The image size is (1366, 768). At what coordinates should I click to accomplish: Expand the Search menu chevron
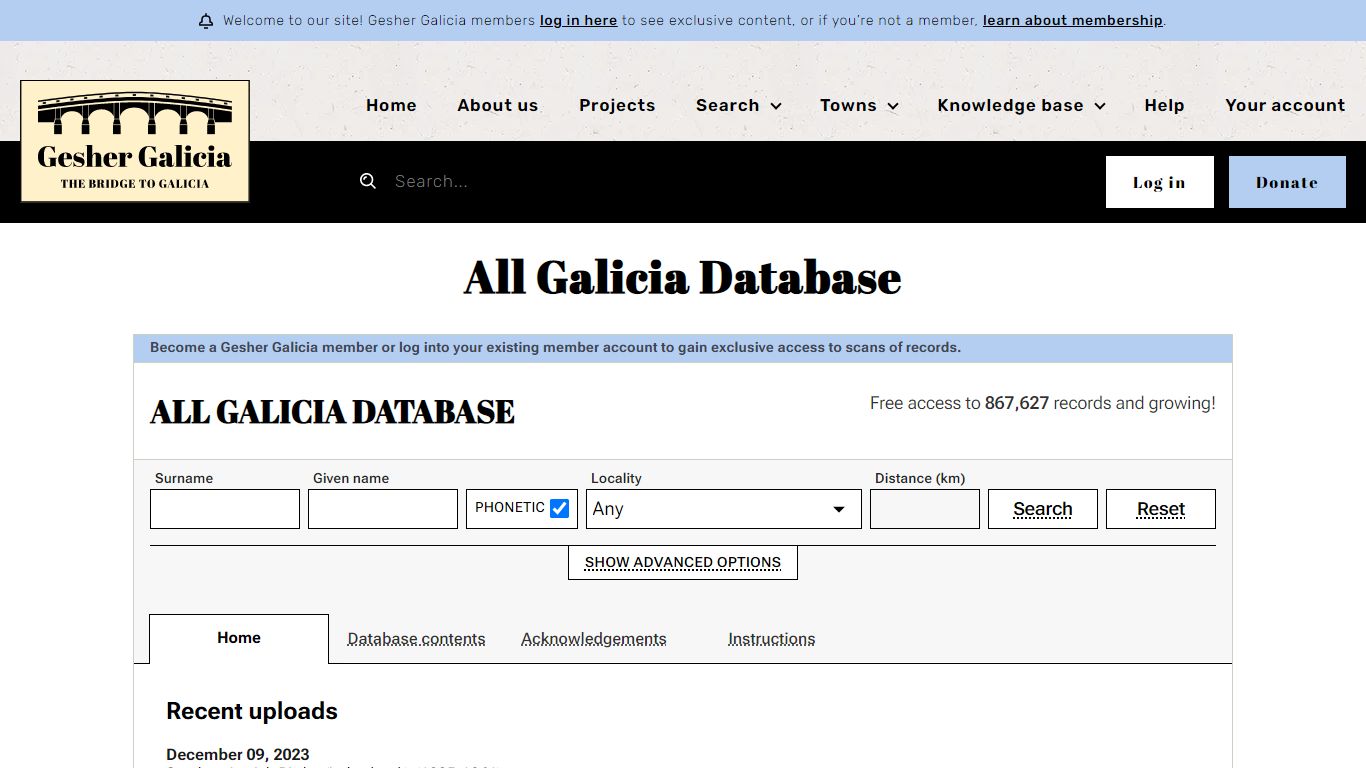776,106
